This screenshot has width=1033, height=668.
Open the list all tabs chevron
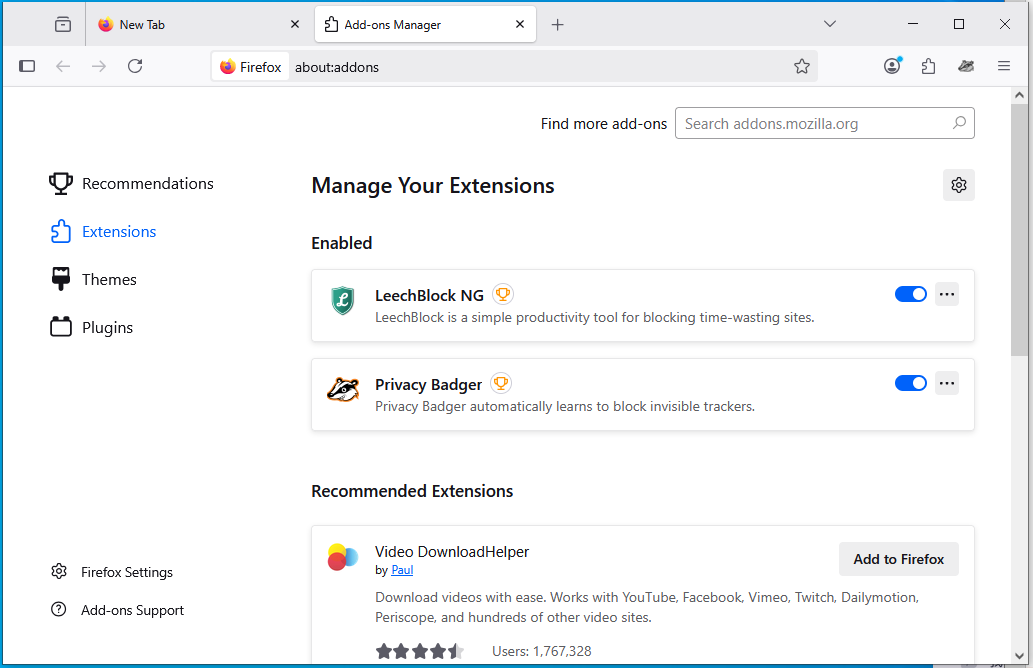[x=830, y=24]
